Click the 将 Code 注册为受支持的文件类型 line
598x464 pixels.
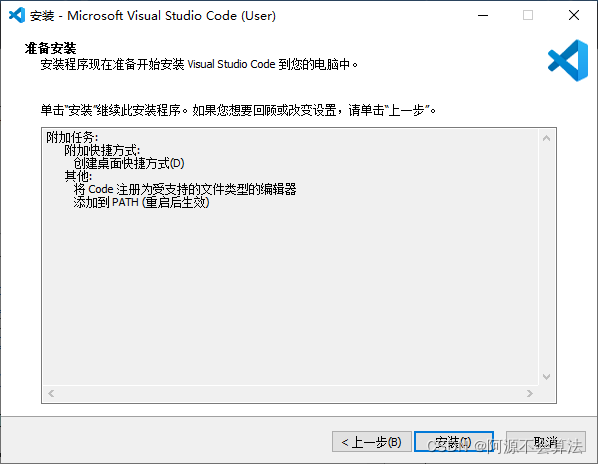coord(185,189)
